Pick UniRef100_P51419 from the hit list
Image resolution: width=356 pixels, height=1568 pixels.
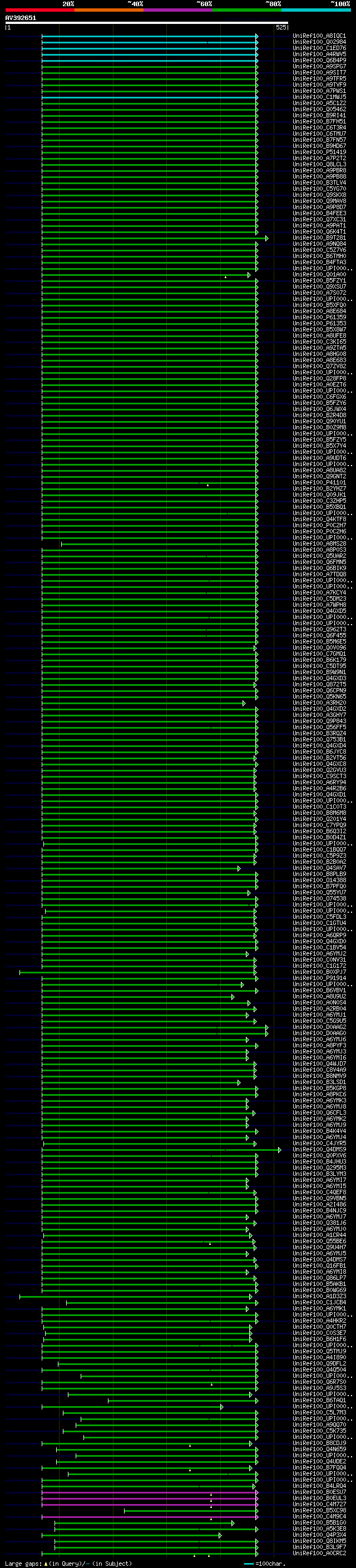coord(319,152)
